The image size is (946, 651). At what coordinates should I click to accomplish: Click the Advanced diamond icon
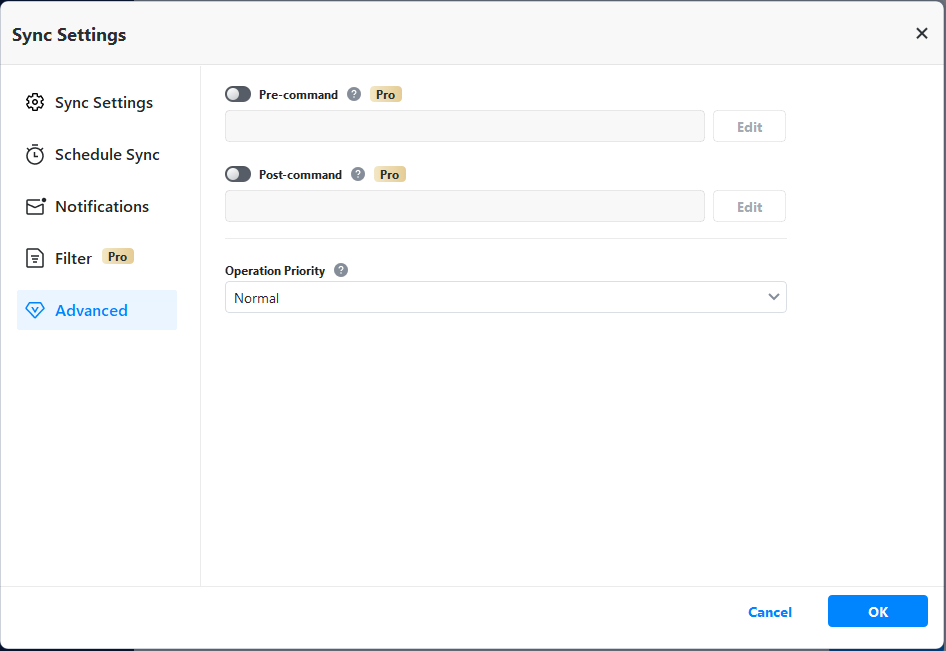35,311
